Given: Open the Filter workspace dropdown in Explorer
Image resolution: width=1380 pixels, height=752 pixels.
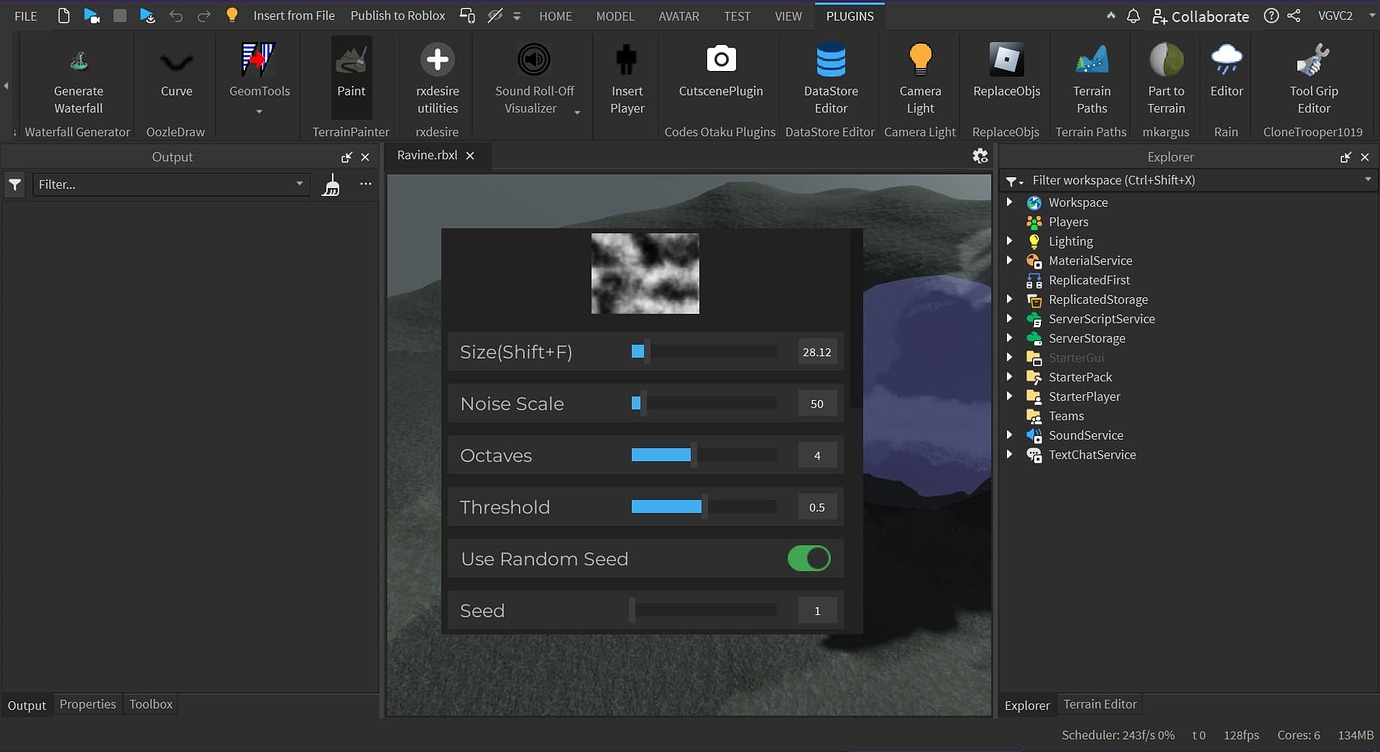Looking at the screenshot, I should click(x=1367, y=180).
